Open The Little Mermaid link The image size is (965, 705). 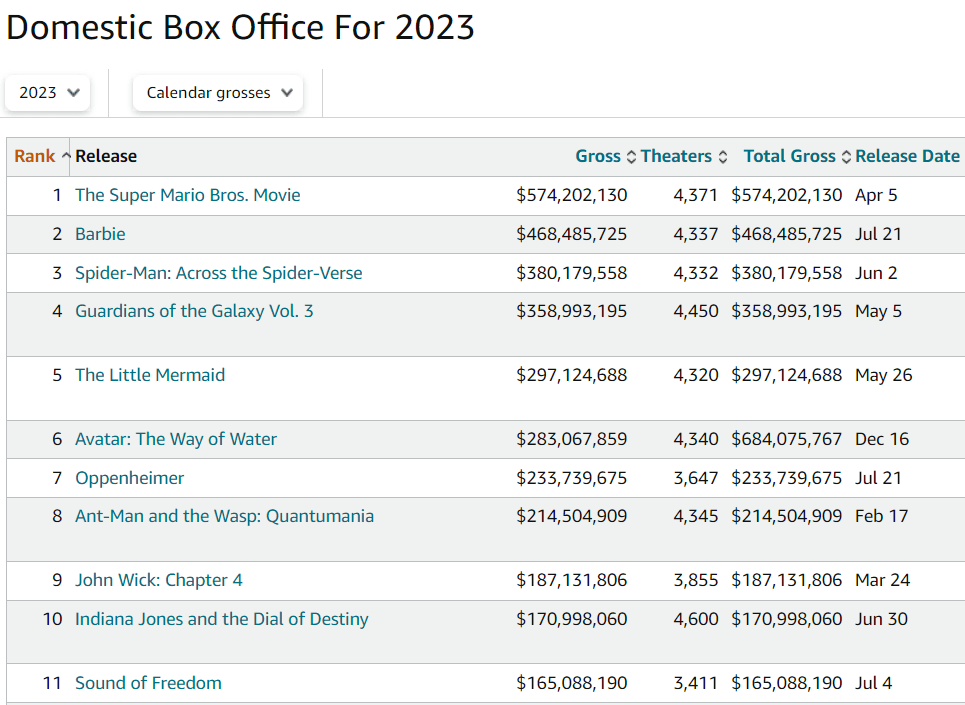(x=150, y=375)
